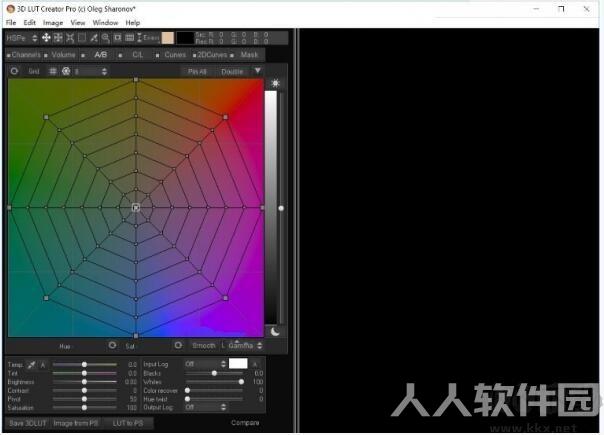Switch to the square grid icon
The image size is (604, 435).
[x=53, y=71]
